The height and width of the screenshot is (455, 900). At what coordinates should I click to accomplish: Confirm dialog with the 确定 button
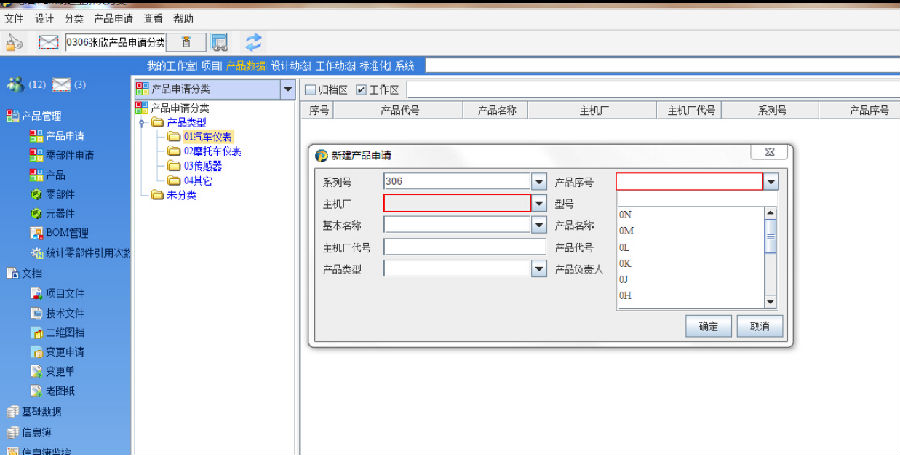[x=708, y=326]
